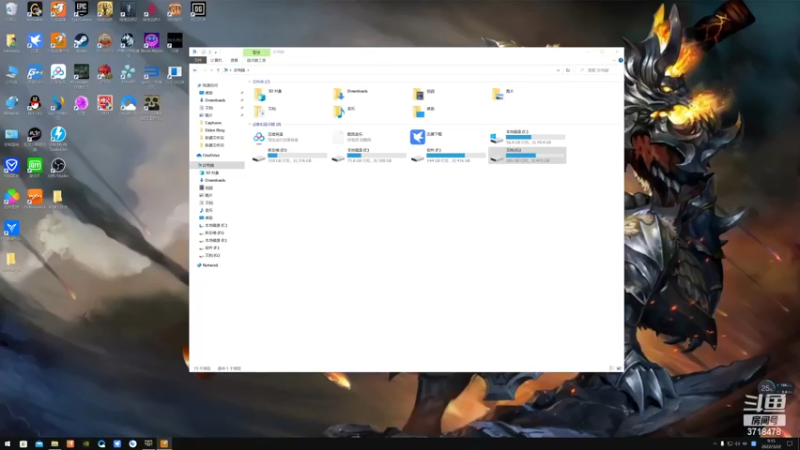This screenshot has height=450, width=800.
Task: Click the address bar path
Action: click(x=390, y=70)
